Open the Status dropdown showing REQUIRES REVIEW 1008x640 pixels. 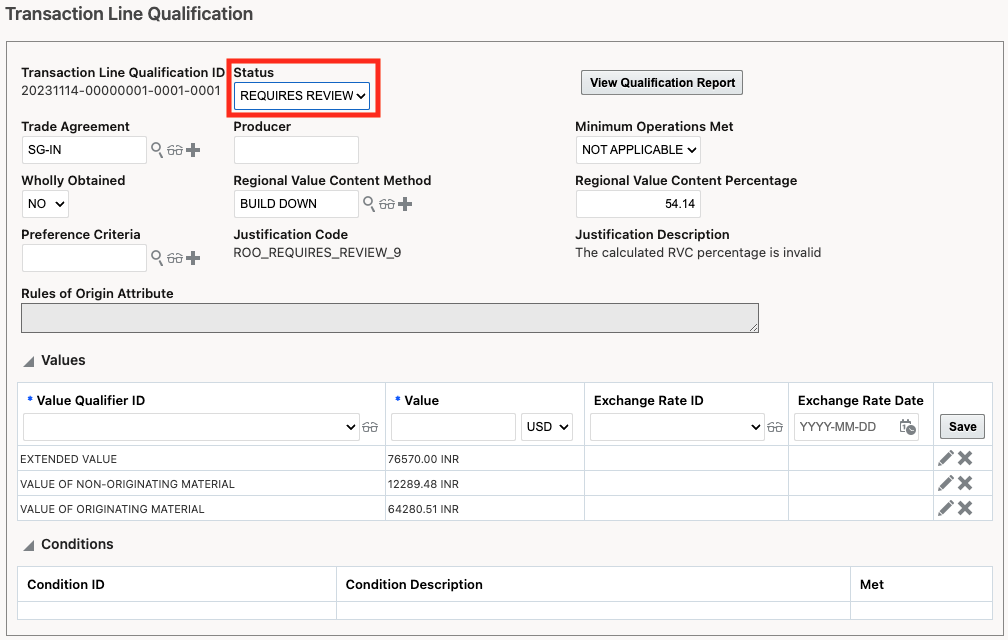(302, 96)
